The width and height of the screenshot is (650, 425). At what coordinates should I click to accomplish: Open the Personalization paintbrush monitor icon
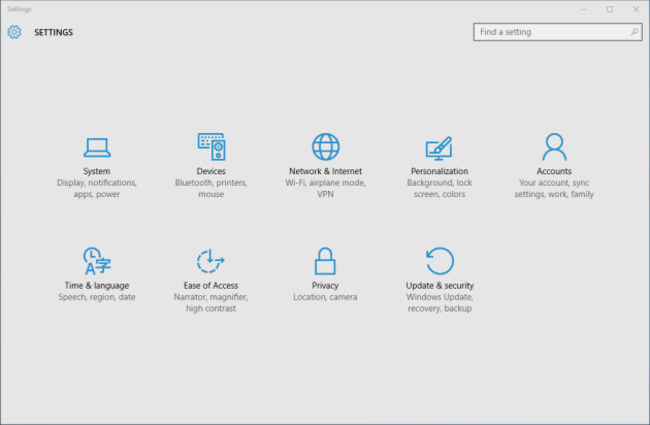tap(439, 148)
